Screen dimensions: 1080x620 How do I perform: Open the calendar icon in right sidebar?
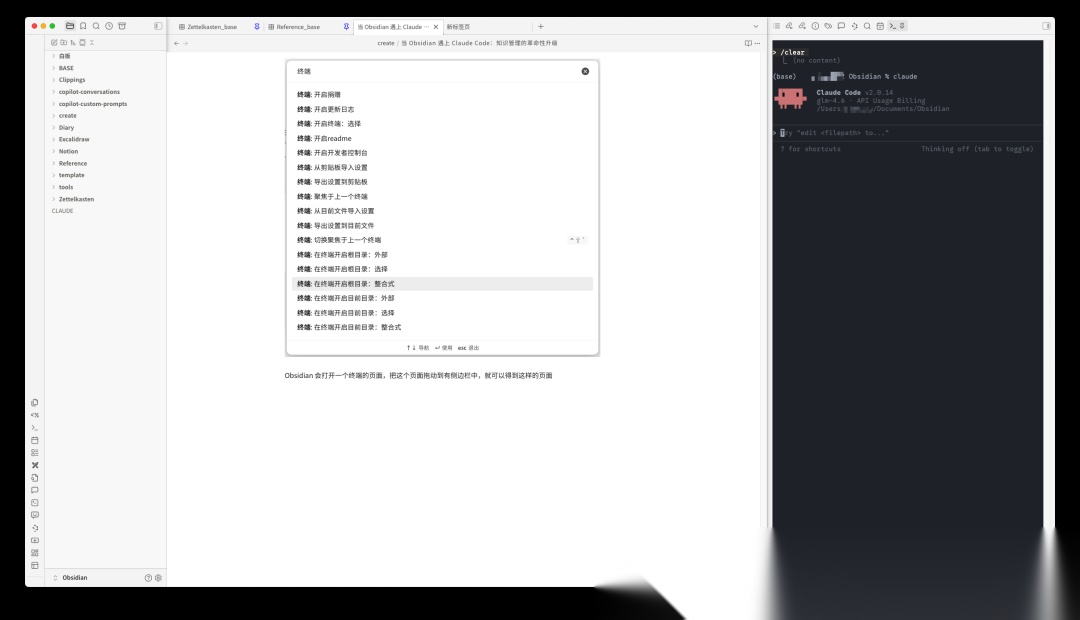click(x=880, y=26)
